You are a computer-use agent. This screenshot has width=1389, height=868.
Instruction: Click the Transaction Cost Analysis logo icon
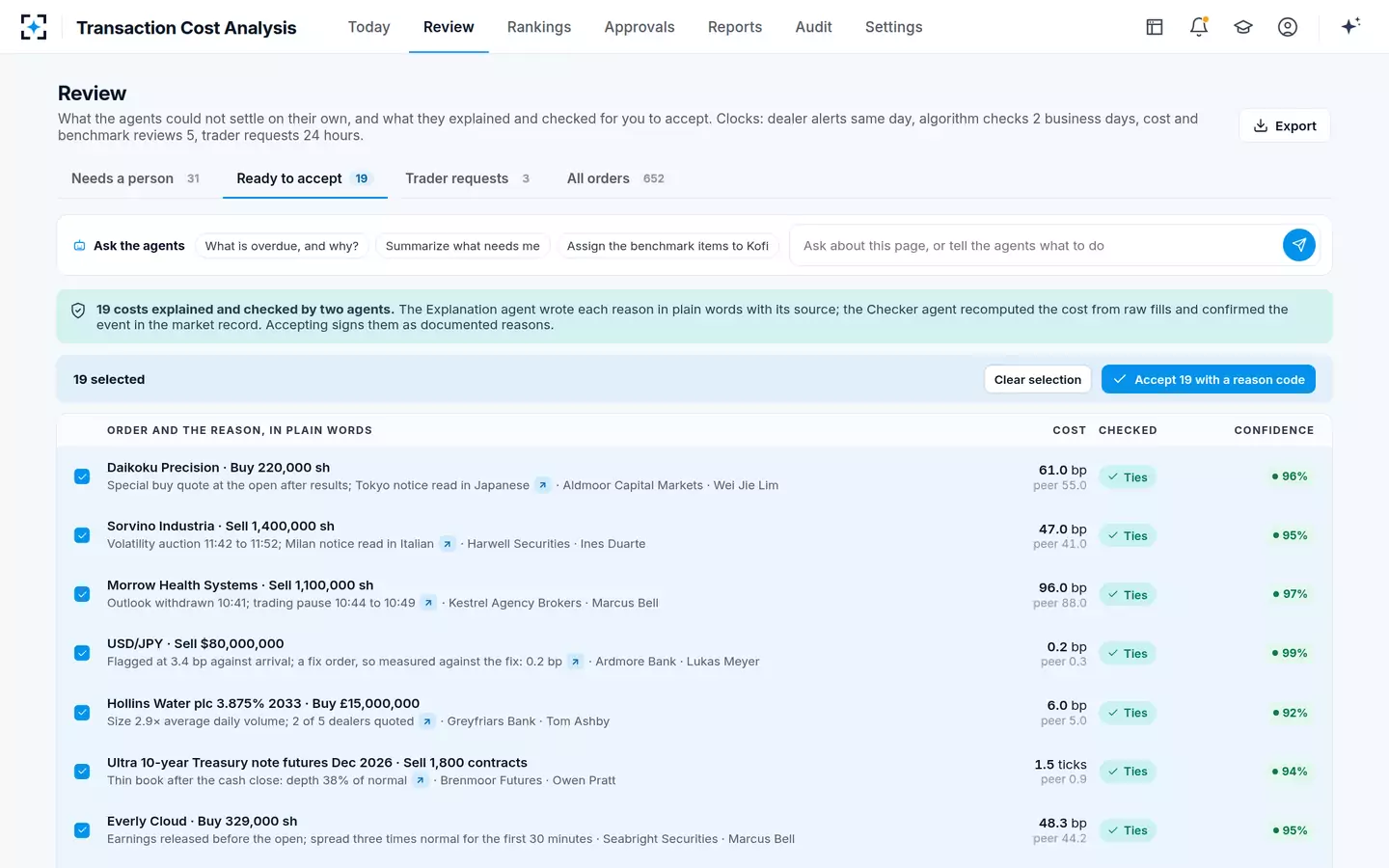(x=34, y=27)
